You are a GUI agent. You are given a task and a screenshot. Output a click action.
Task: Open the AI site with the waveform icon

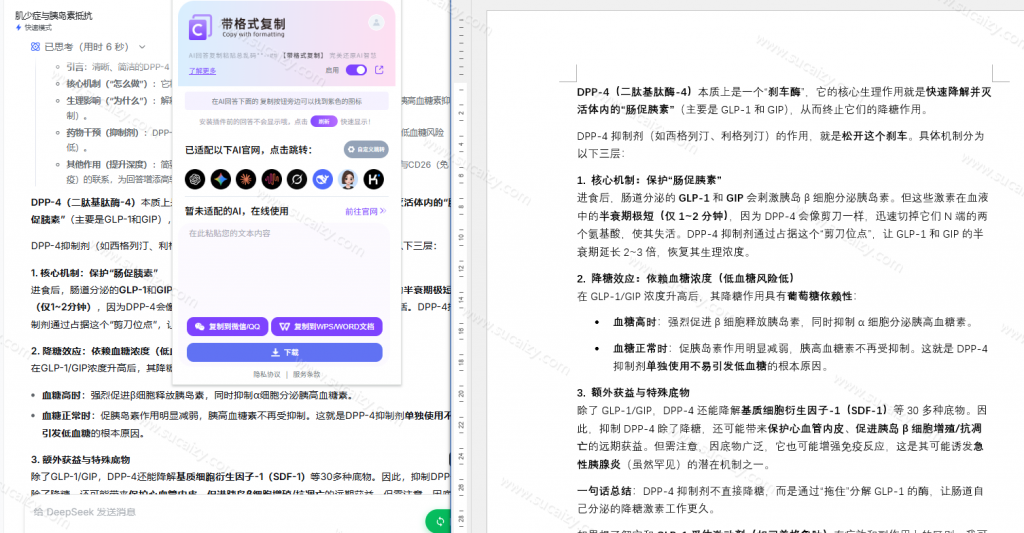[272, 179]
